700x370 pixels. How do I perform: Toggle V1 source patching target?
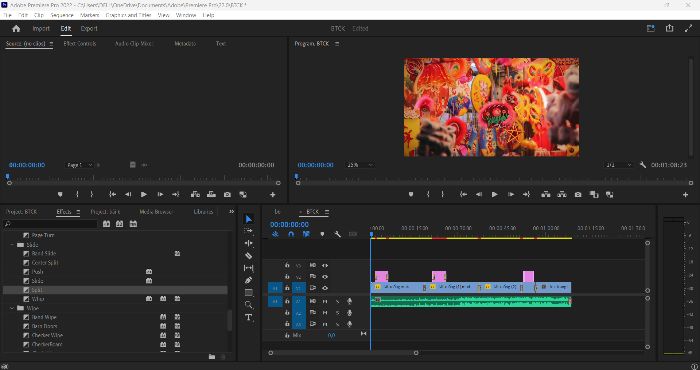pos(275,288)
